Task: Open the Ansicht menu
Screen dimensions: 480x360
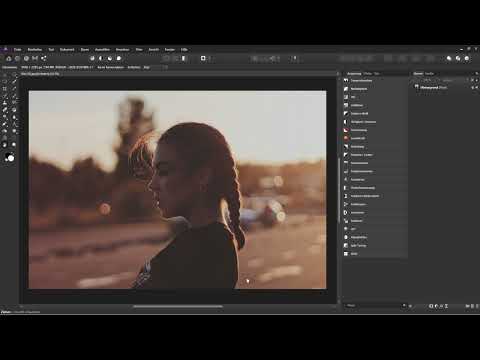Action: point(154,50)
